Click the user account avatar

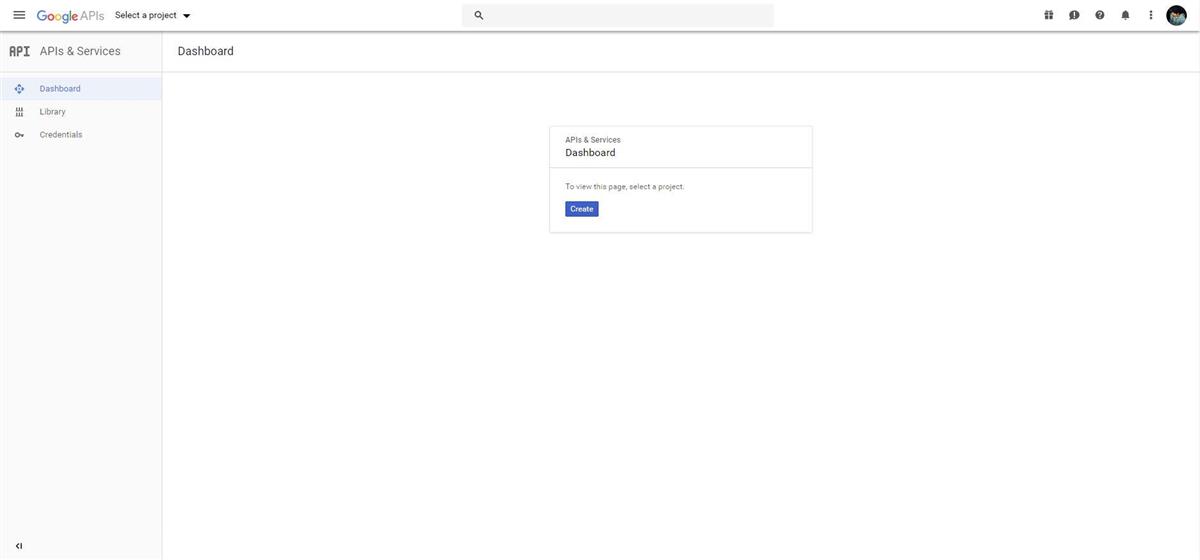(1177, 15)
